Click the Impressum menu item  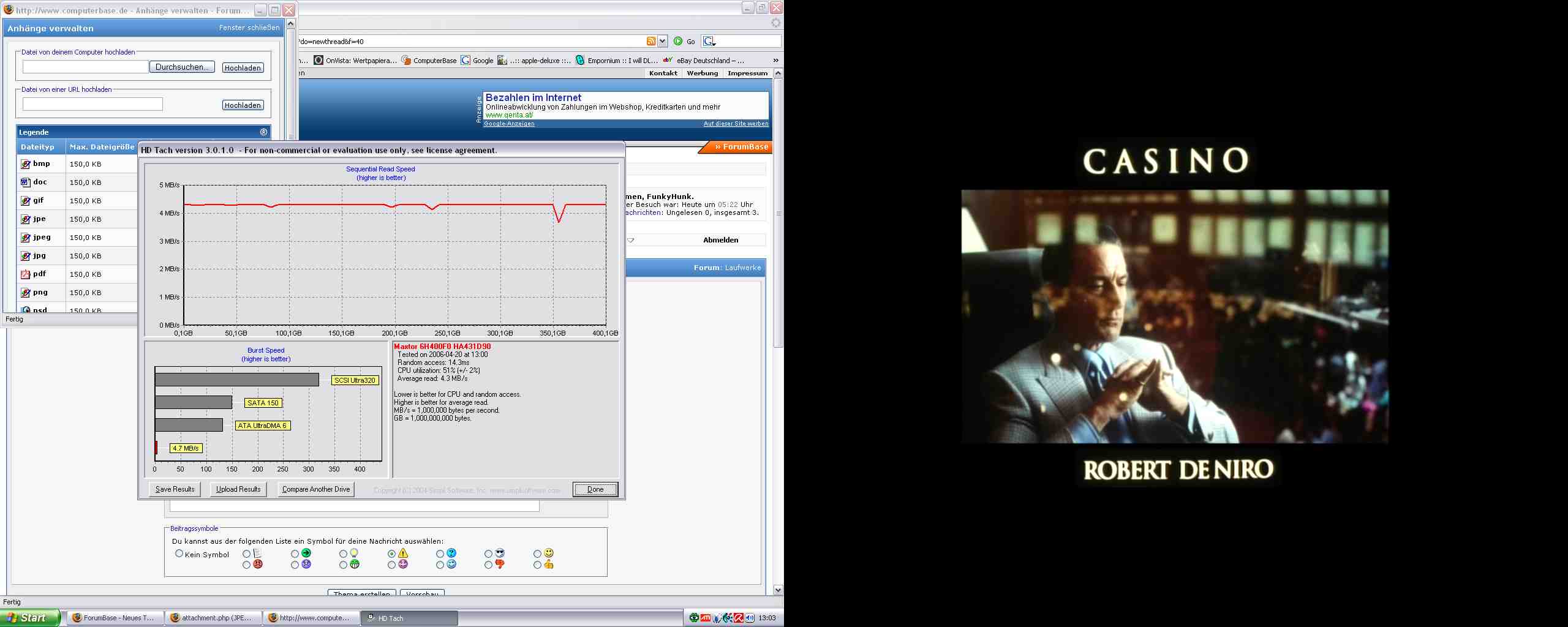coord(747,73)
